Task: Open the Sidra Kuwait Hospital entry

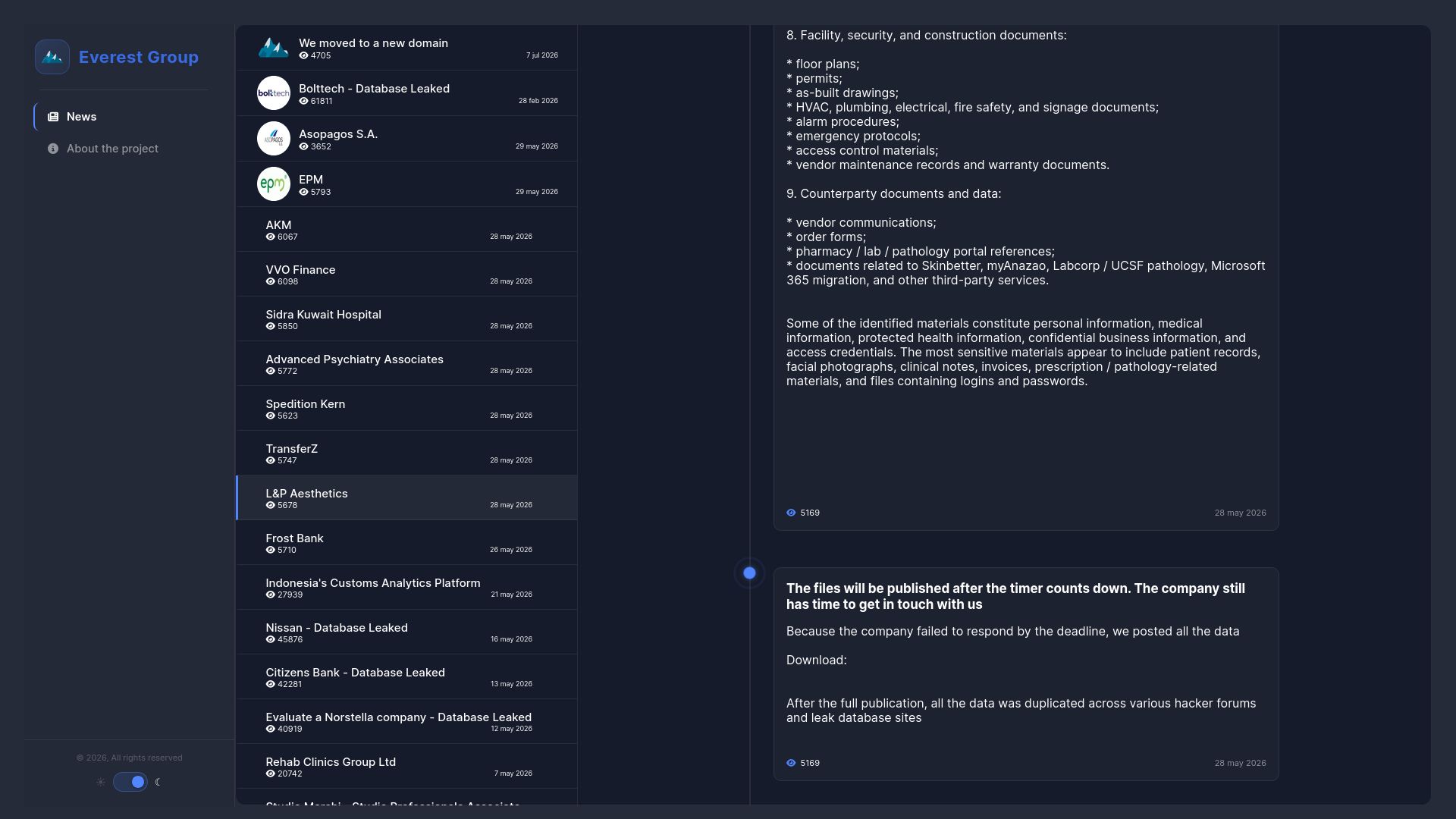Action: (406, 319)
